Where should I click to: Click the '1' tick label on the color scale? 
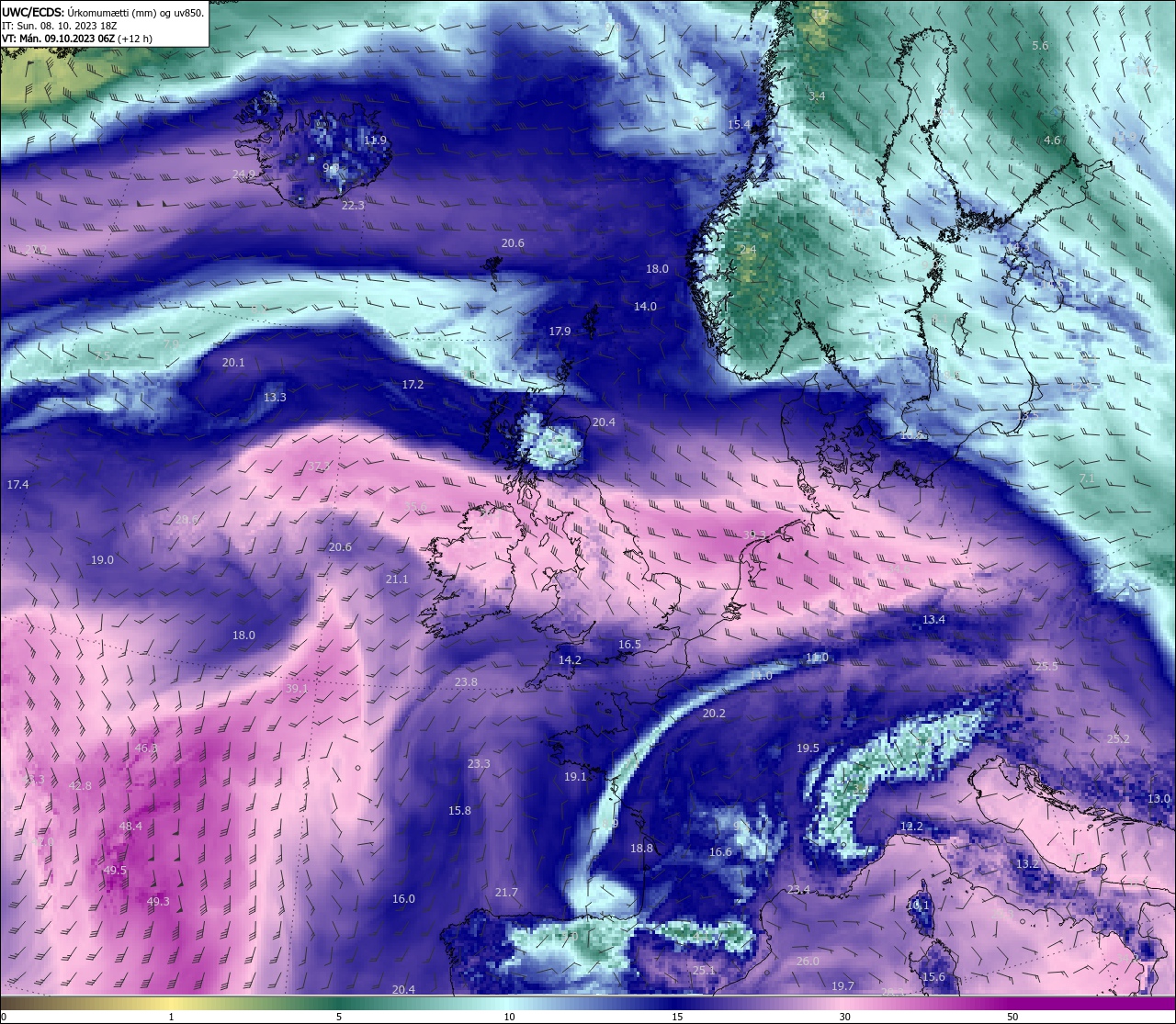point(172,1017)
